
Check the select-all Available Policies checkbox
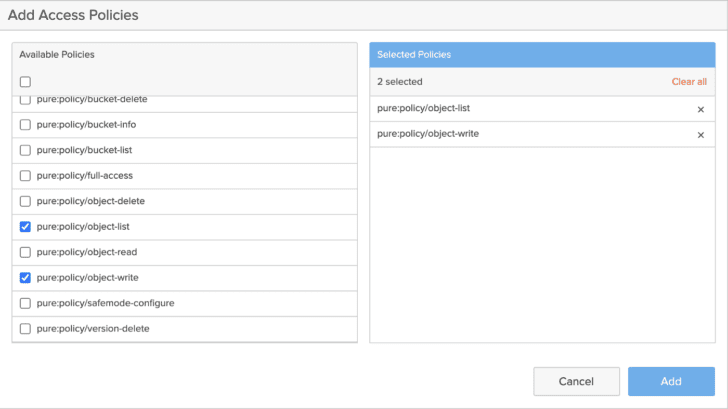click(x=25, y=82)
